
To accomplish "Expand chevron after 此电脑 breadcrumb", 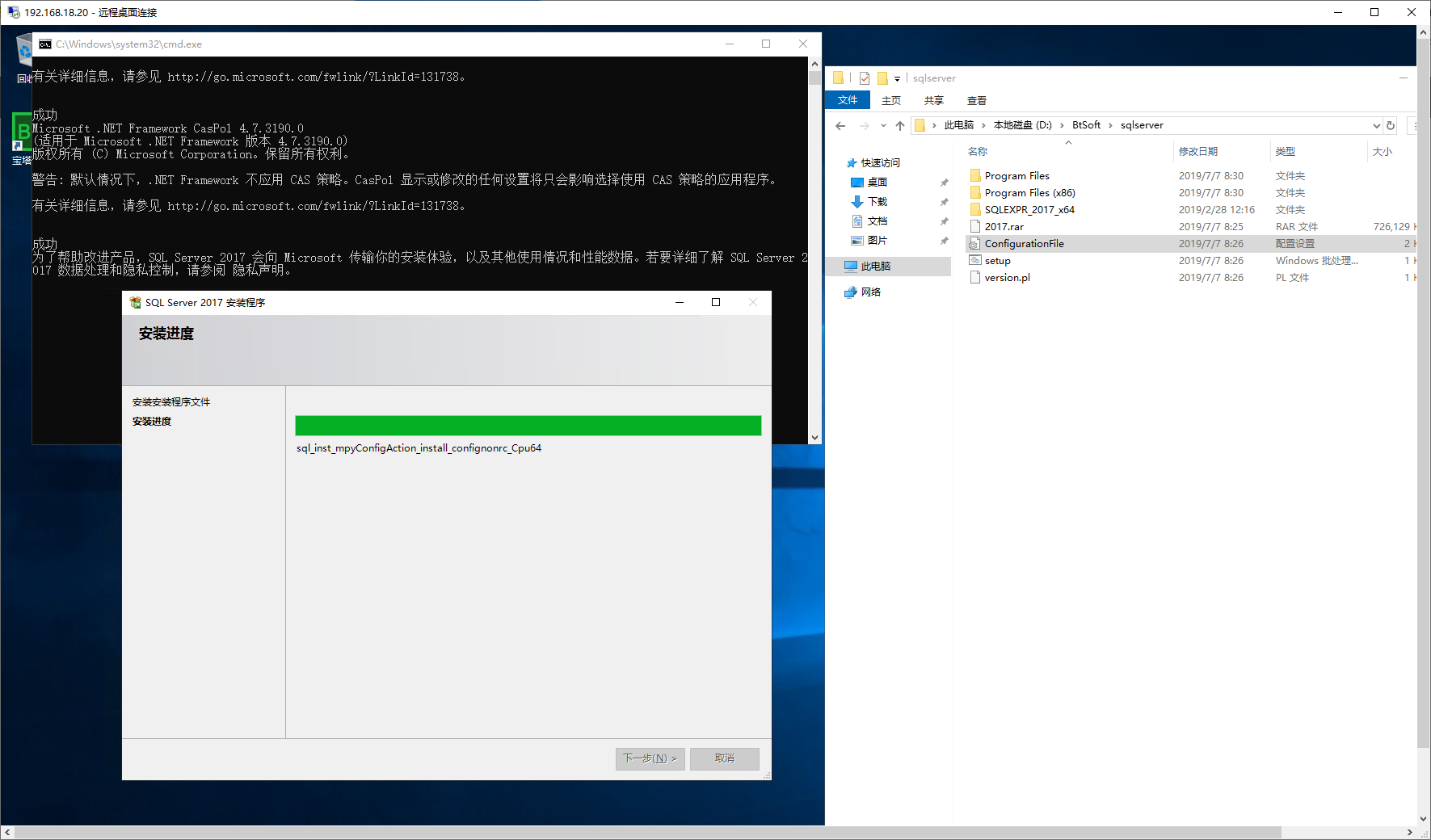I will [983, 126].
